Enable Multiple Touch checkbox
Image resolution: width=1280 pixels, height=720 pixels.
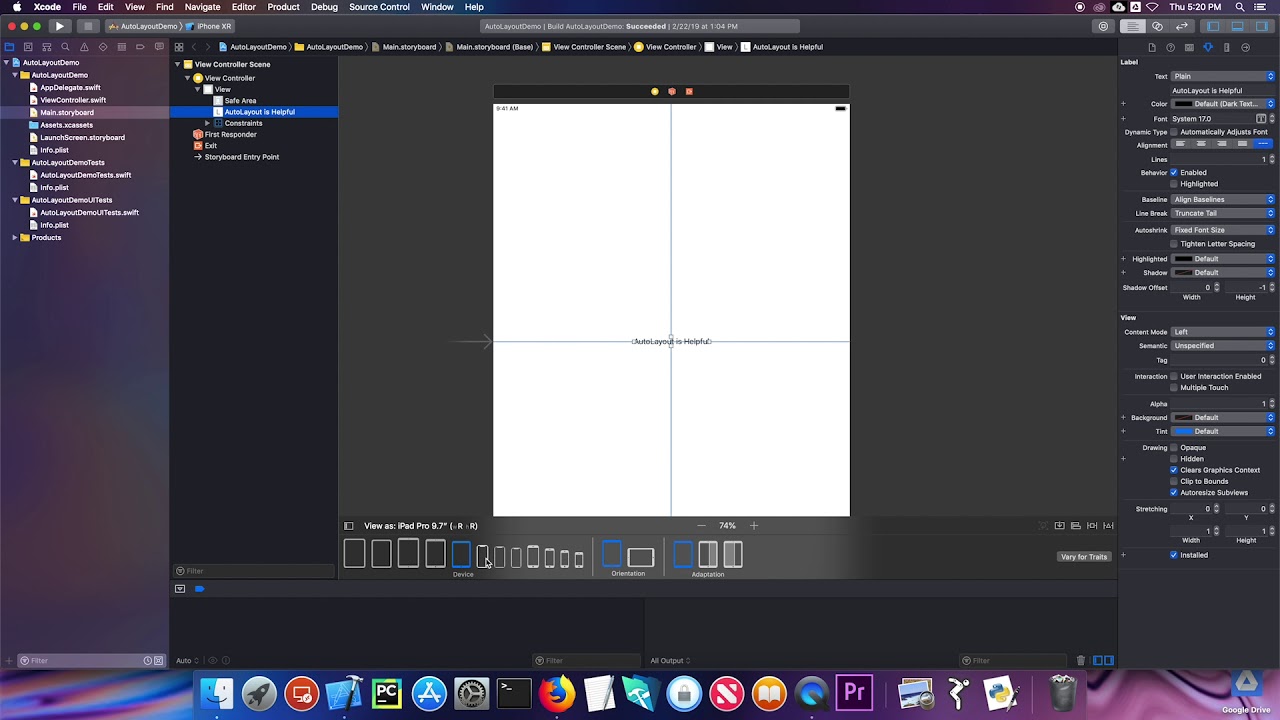(1174, 388)
